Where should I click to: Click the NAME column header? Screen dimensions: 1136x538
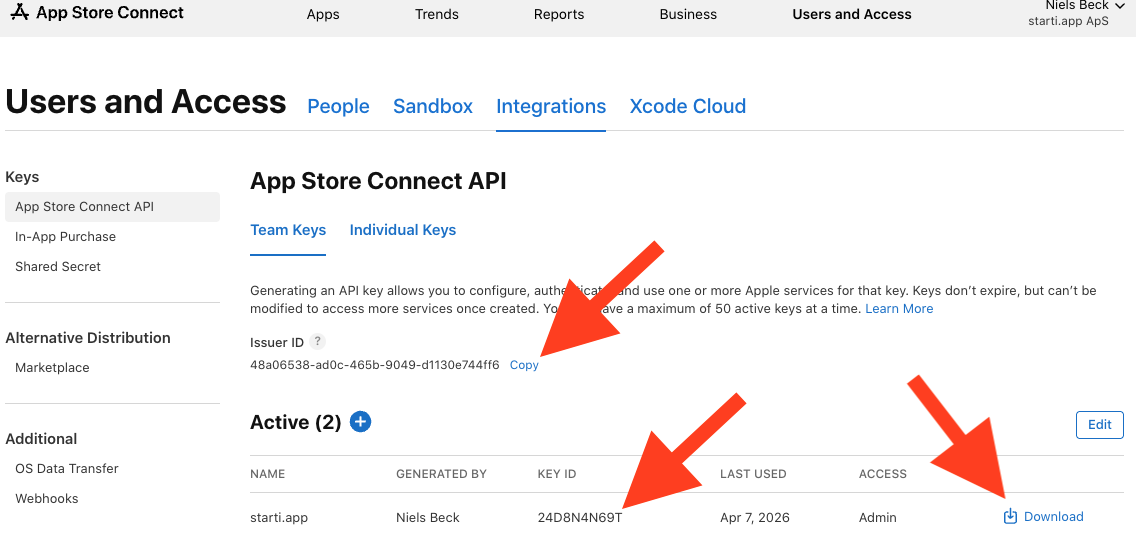(x=267, y=474)
